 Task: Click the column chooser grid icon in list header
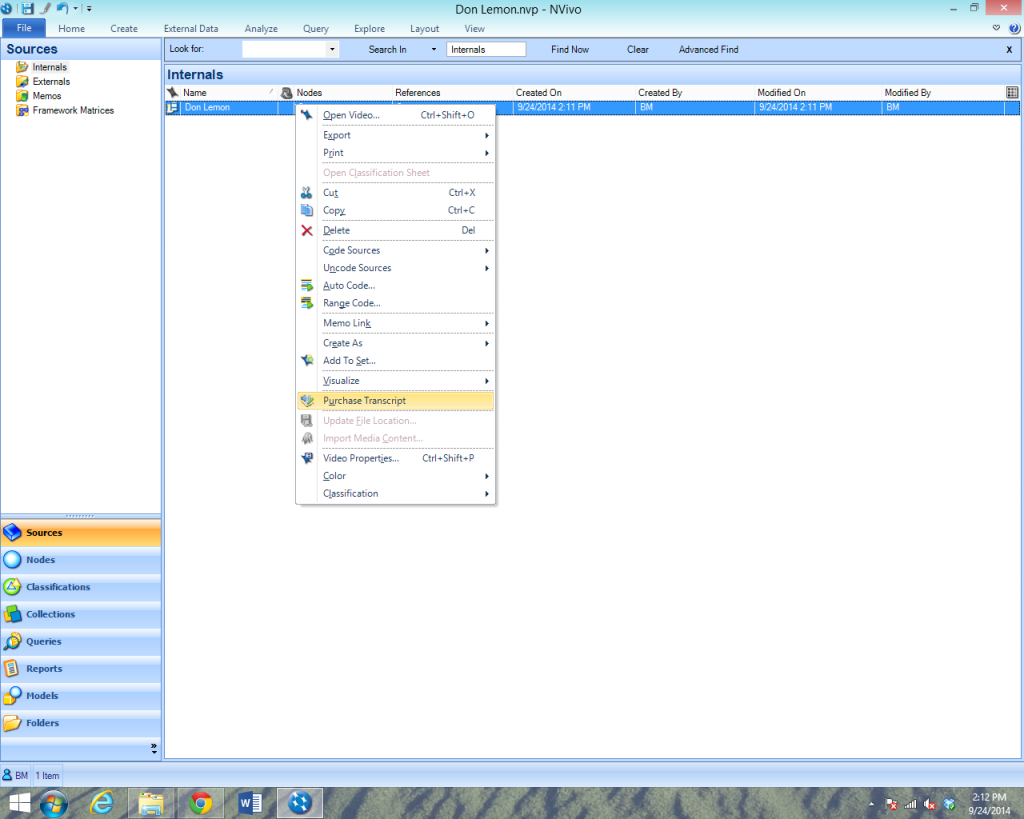pyautogui.click(x=1012, y=93)
